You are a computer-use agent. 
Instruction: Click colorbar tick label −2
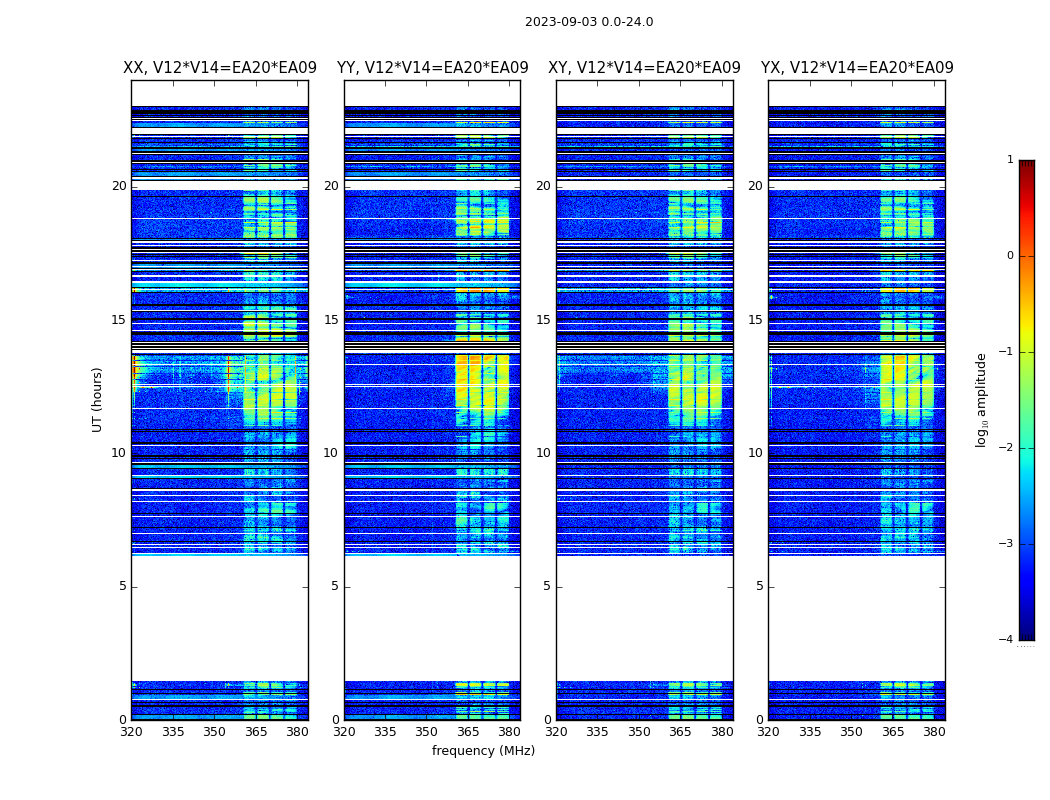click(1006, 447)
